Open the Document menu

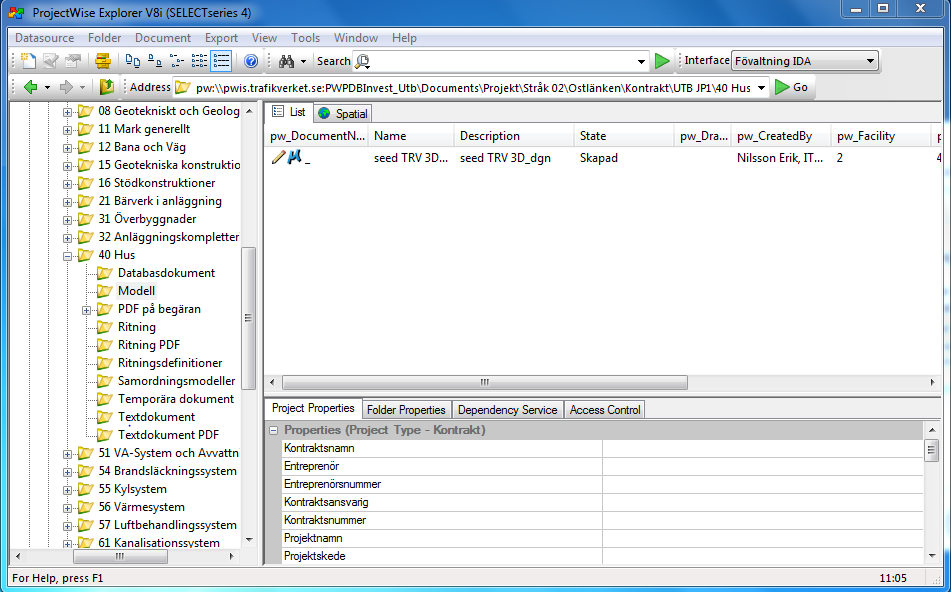point(163,38)
